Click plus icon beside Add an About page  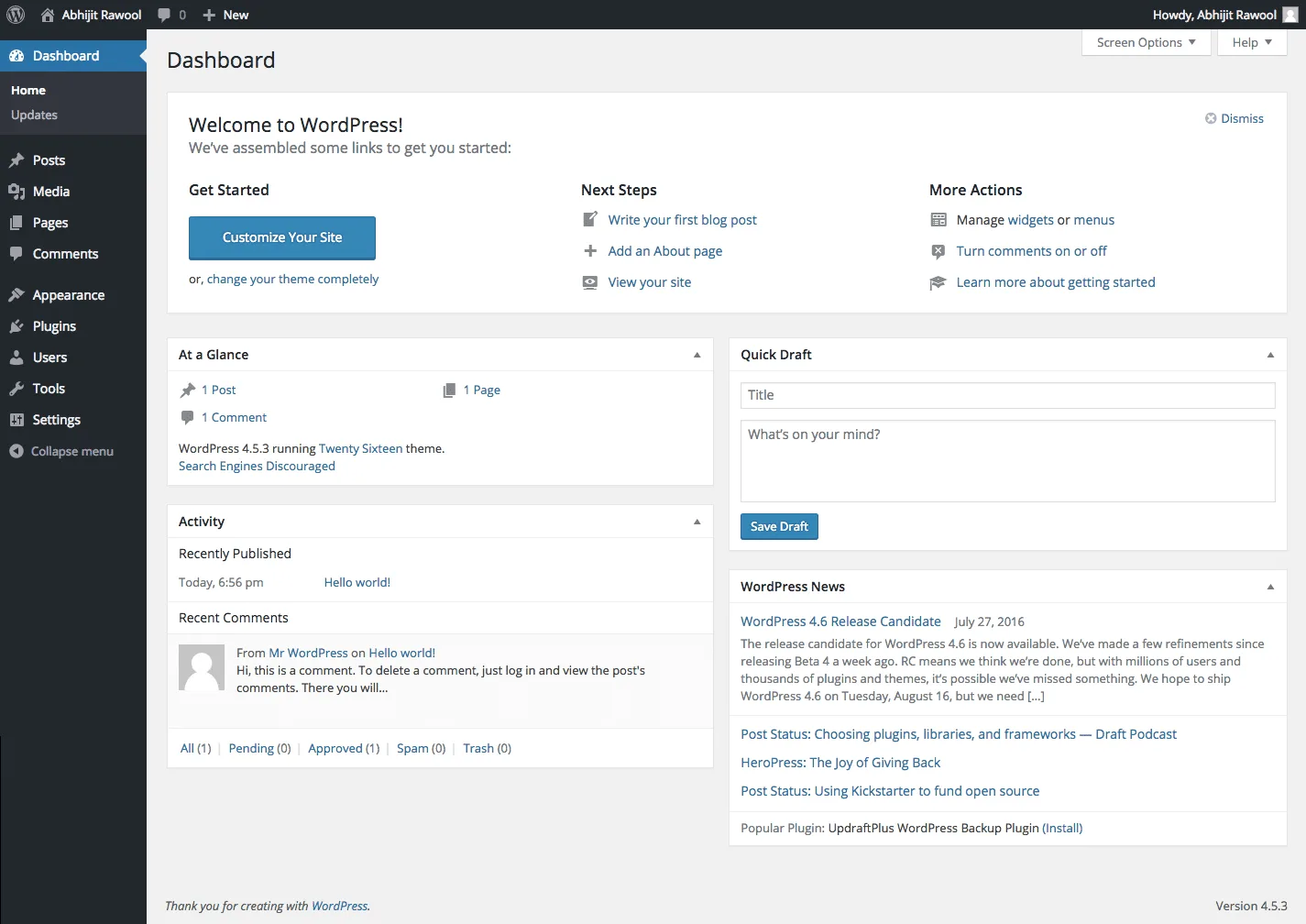tap(590, 251)
